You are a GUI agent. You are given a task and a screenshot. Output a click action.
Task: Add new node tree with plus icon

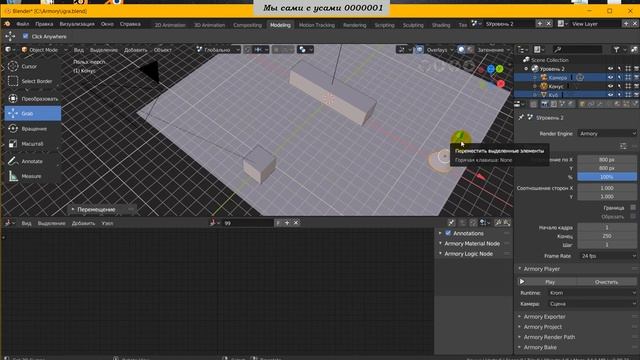[287, 223]
